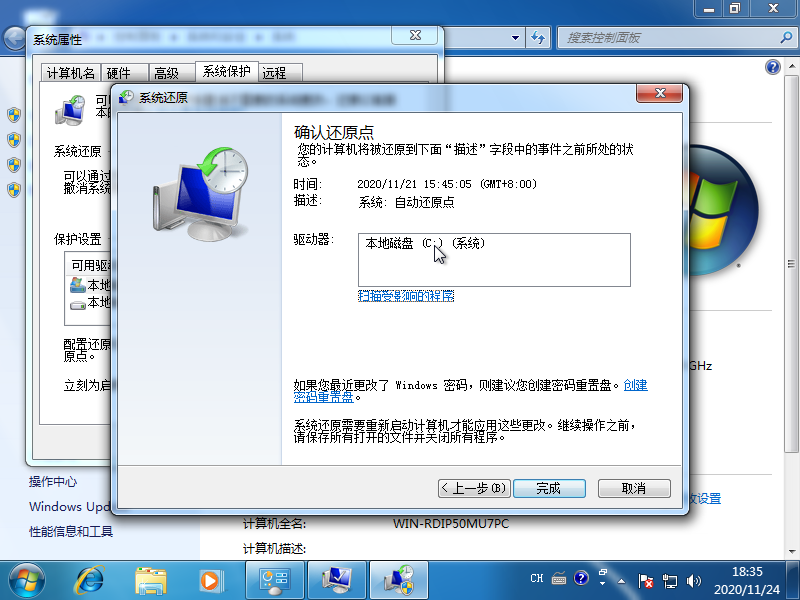Screen dimensions: 800x600
Task: Click the refresh icon beside the address bar
Action: 538,37
